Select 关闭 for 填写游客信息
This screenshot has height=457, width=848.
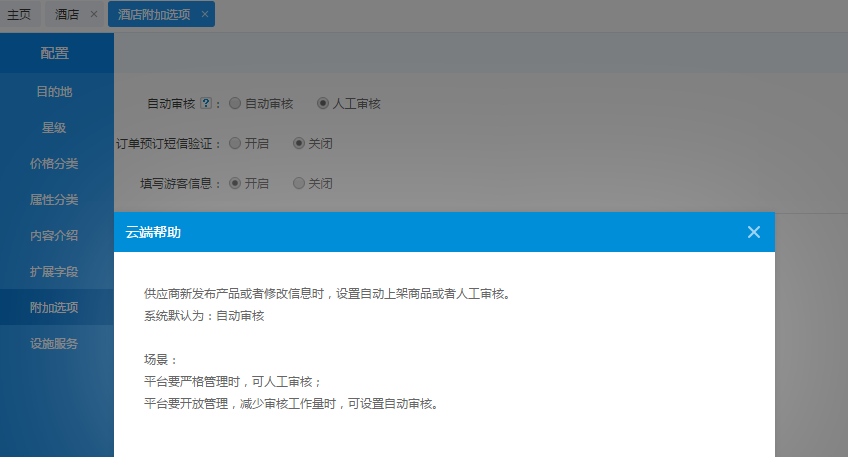[299, 183]
